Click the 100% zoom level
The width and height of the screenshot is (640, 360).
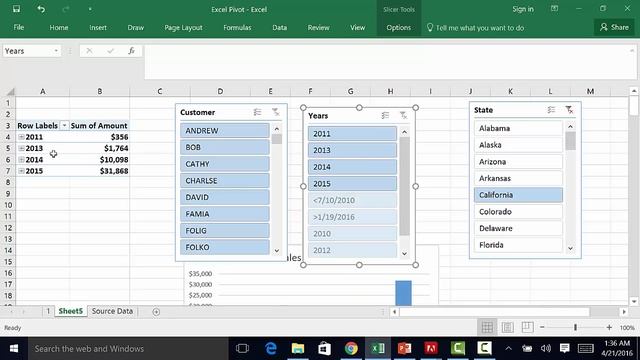pos(627,328)
